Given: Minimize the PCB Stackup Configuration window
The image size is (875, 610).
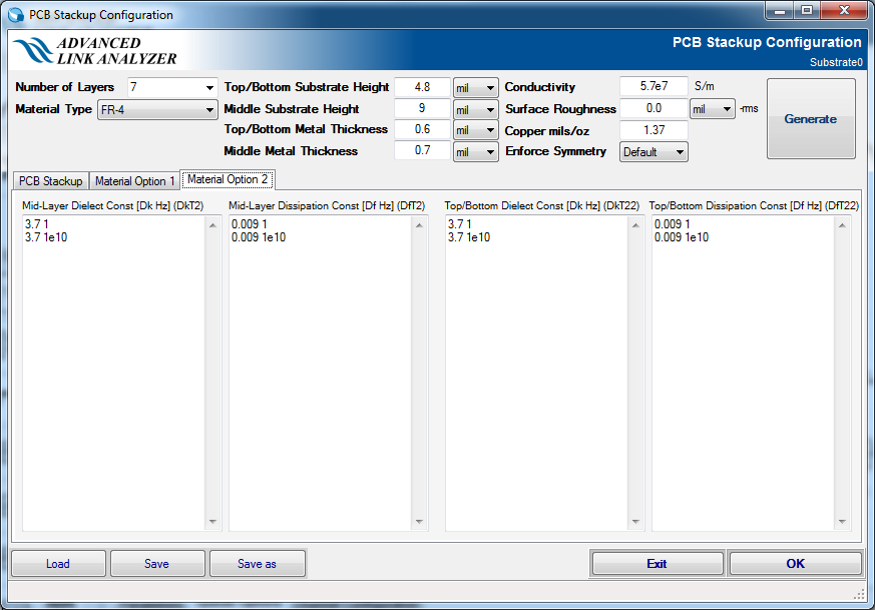Looking at the screenshot, I should pos(780,10).
